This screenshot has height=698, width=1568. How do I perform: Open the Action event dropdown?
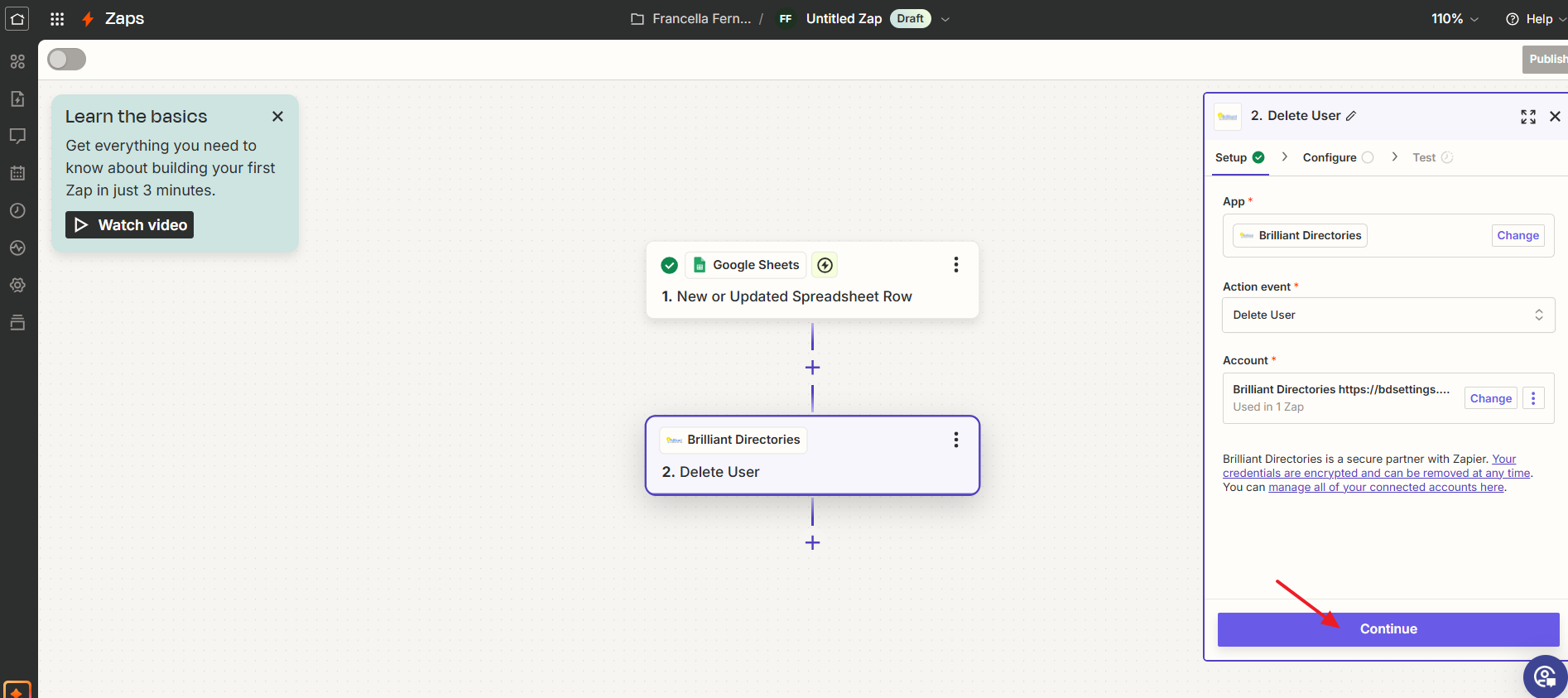[x=1388, y=315]
